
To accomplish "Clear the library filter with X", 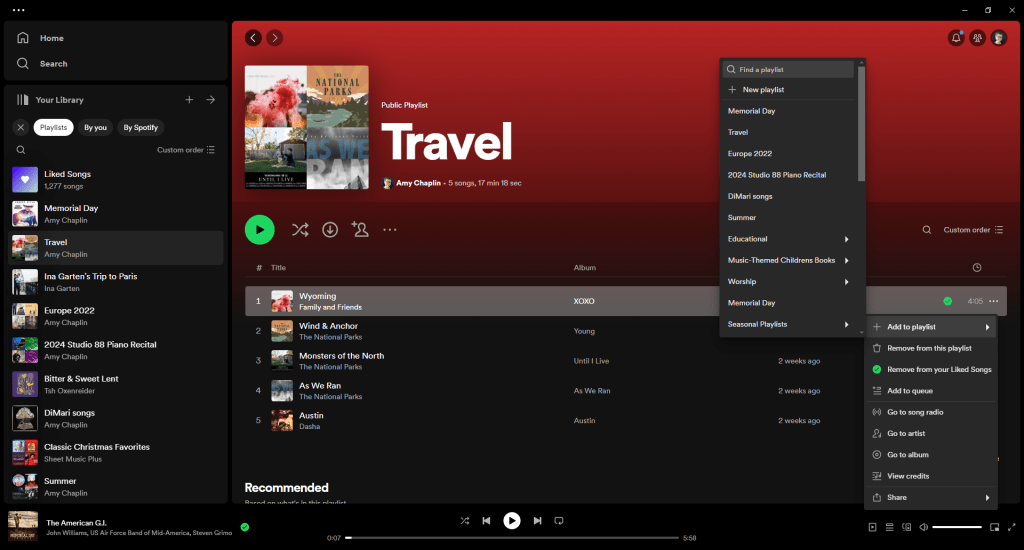I will (21, 127).
